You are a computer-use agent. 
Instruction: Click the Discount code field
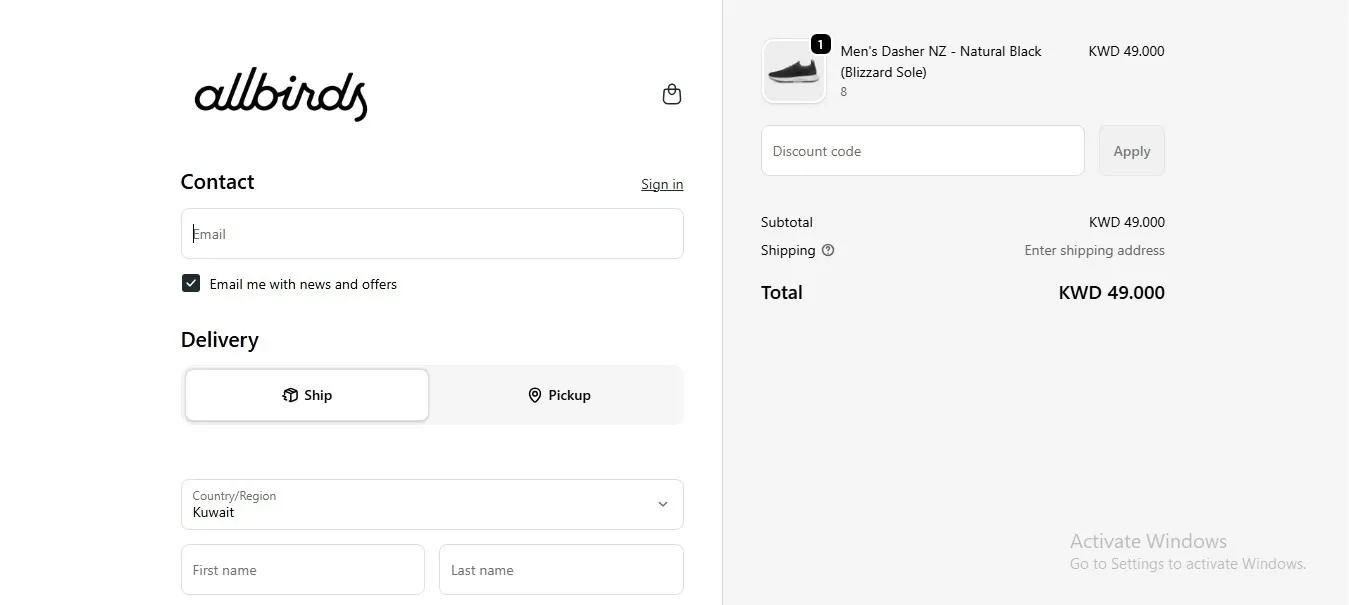tap(923, 151)
